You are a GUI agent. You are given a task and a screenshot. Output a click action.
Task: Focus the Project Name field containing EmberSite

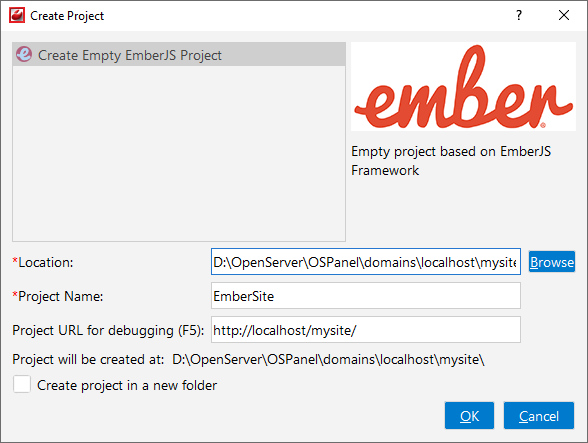(x=366, y=296)
